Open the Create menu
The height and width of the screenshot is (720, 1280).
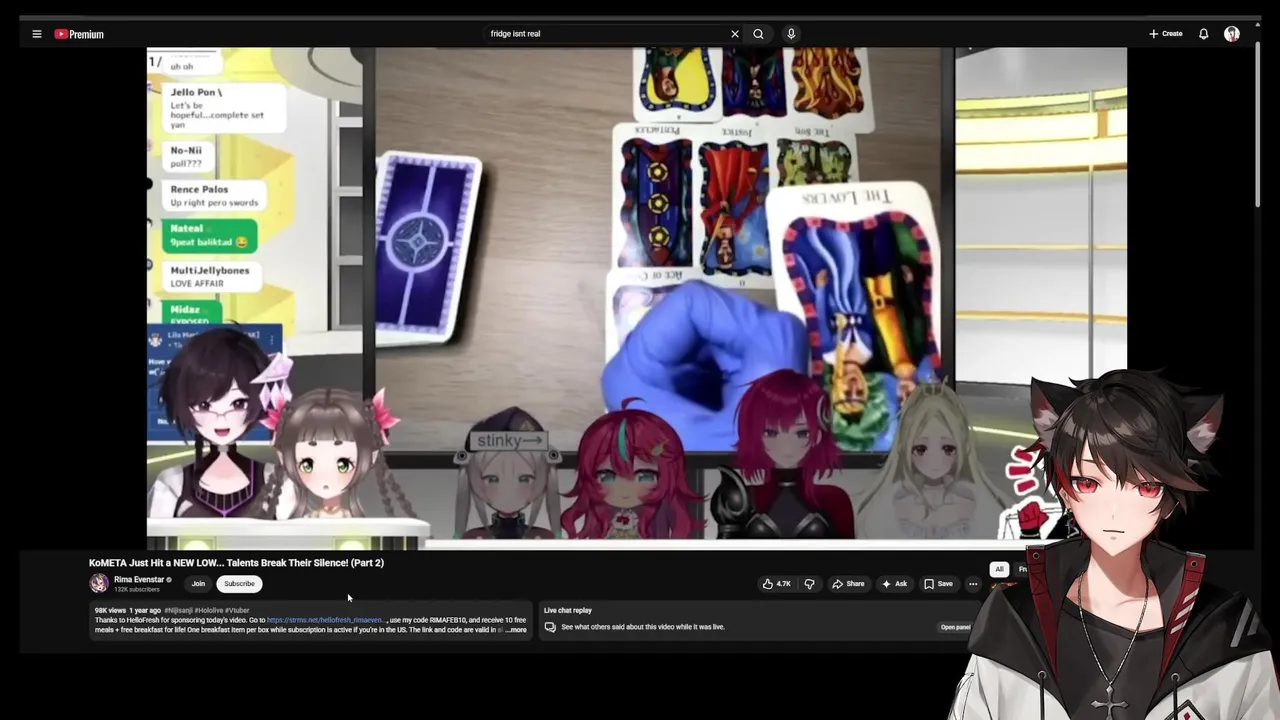click(x=1165, y=34)
